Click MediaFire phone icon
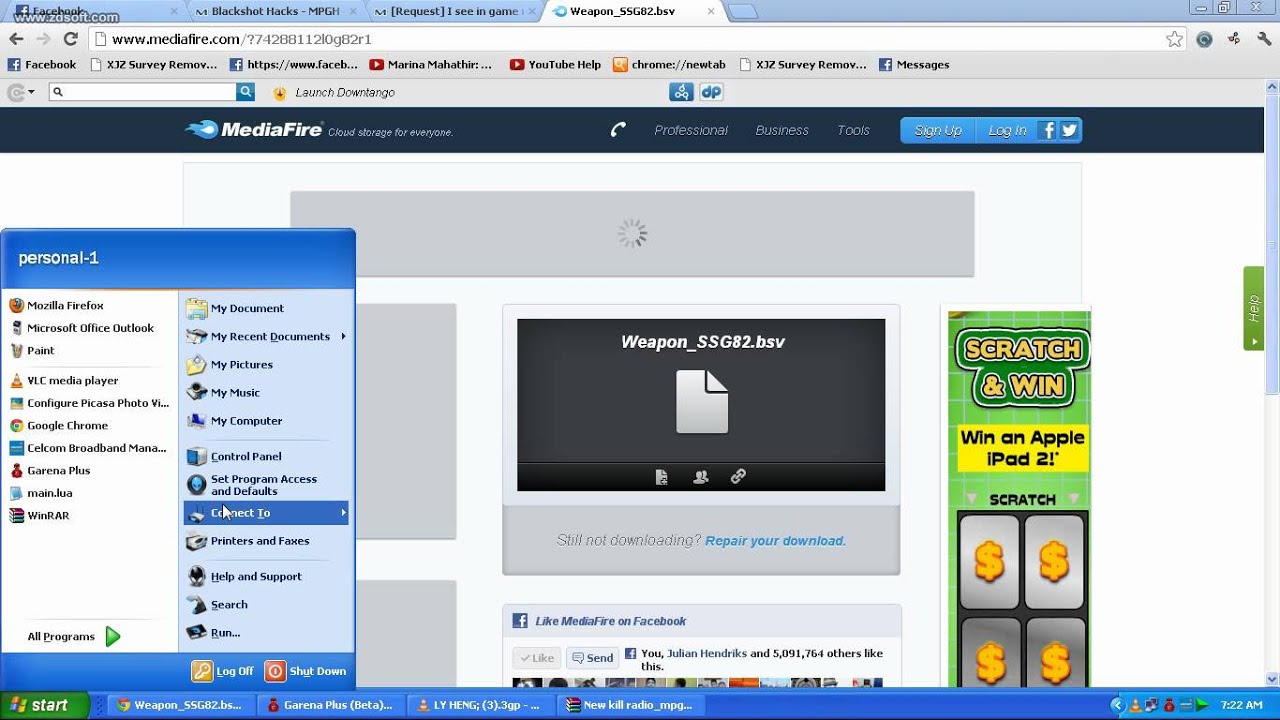 618,129
